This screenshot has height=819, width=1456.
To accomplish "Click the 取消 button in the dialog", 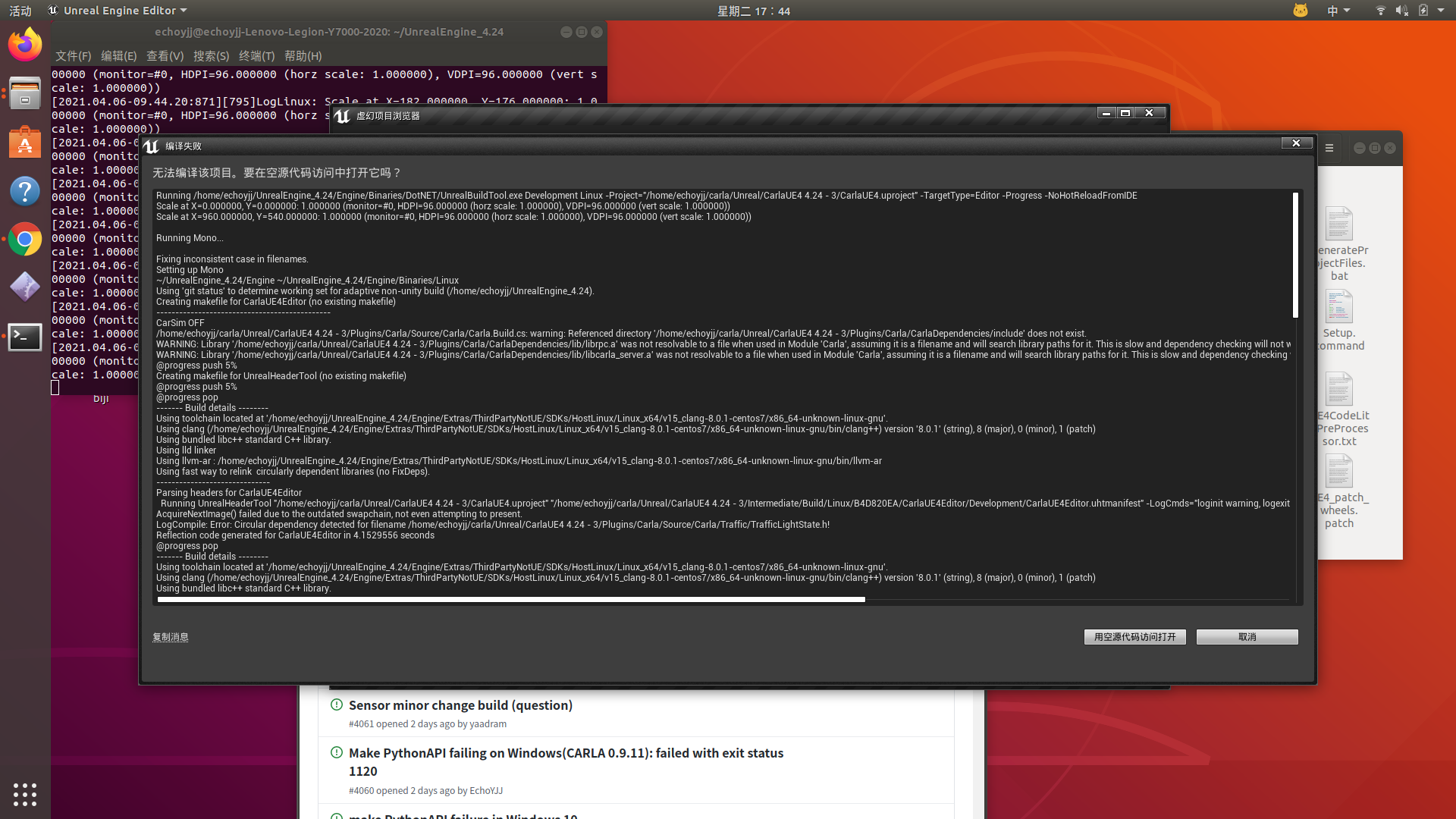I will click(1246, 637).
